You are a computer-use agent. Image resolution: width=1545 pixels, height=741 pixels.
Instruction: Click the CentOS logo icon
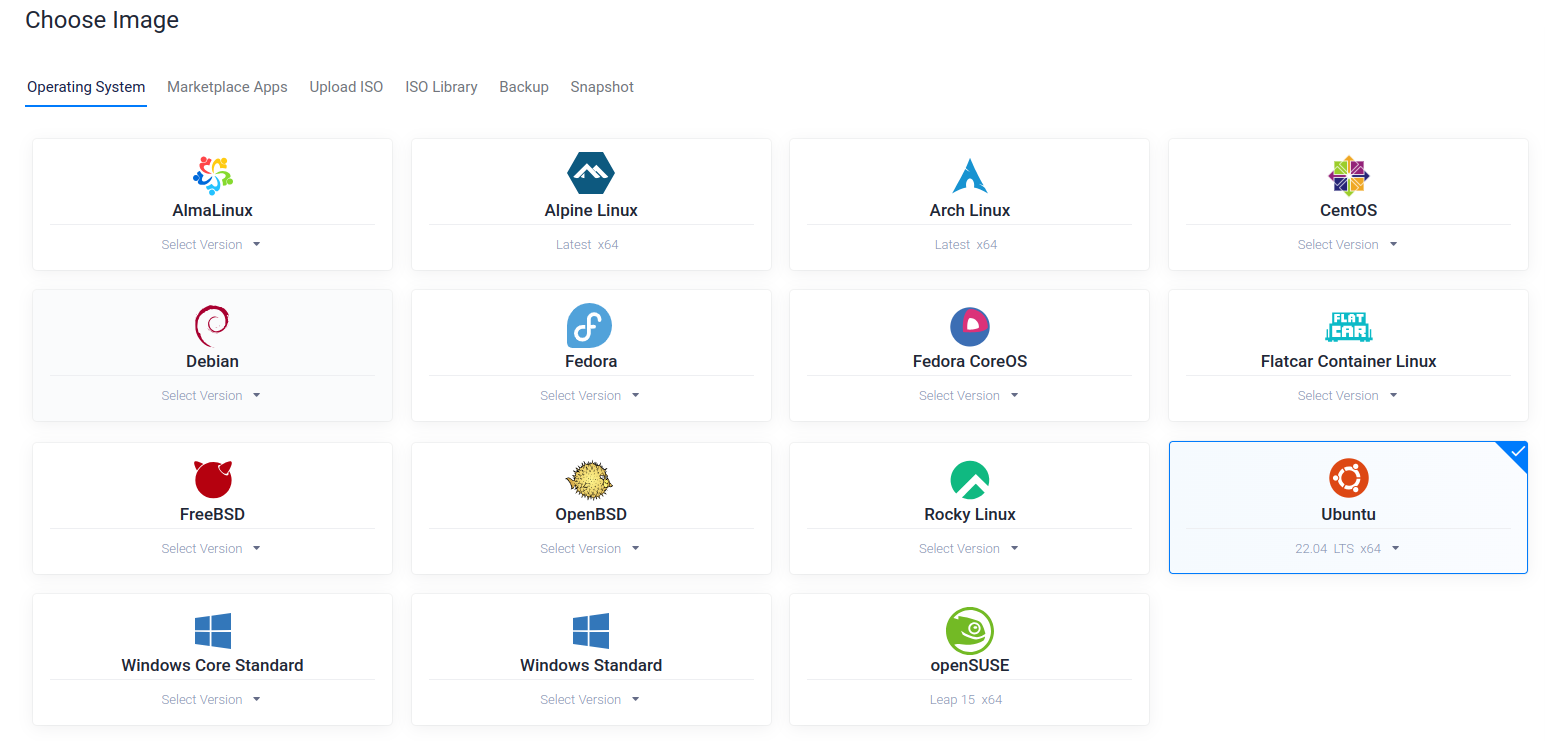1348,176
